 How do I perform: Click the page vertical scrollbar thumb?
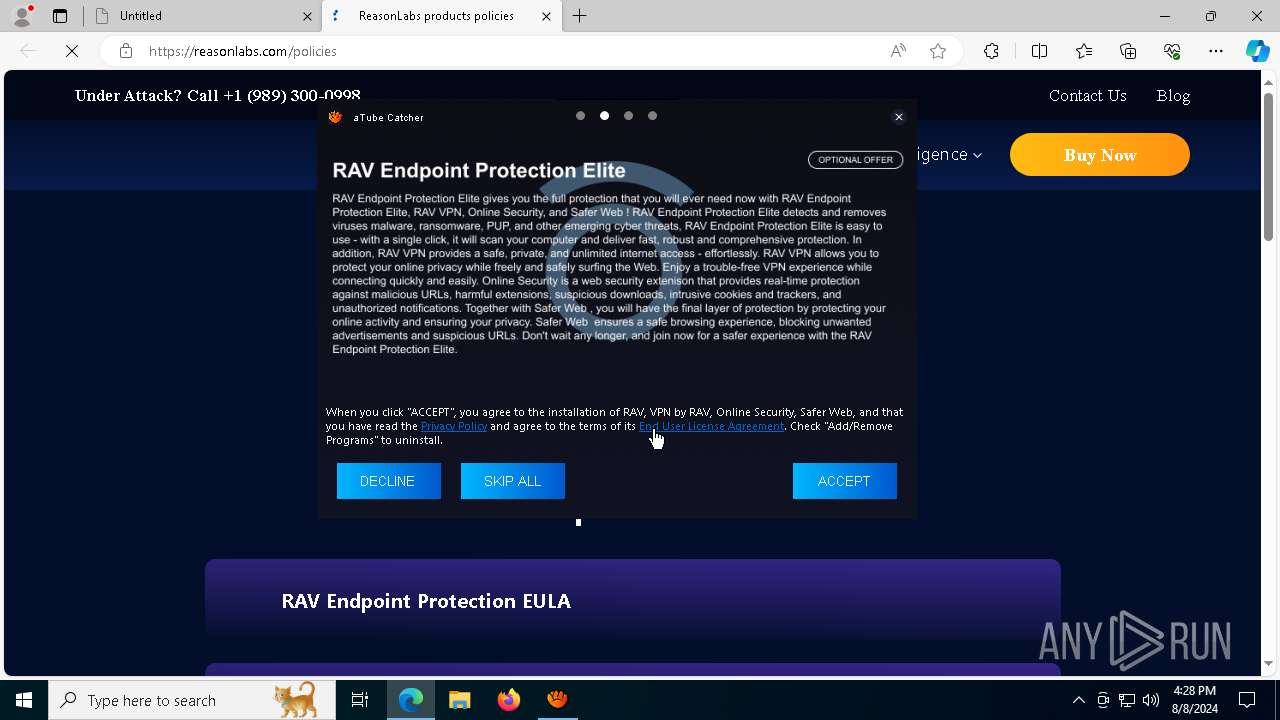1268,165
